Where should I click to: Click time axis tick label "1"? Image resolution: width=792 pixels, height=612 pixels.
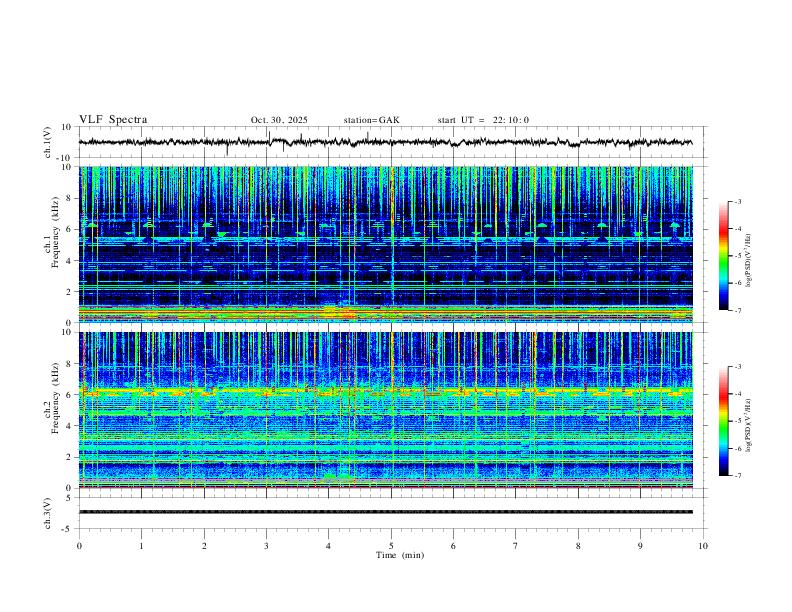click(x=141, y=546)
